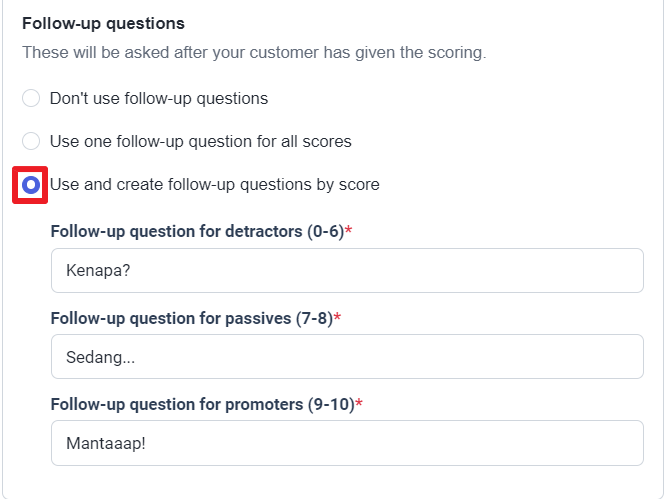Image resolution: width=664 pixels, height=499 pixels.
Task: Click the "Follow-up question for detractors (0-6)" label
Action: 196,231
